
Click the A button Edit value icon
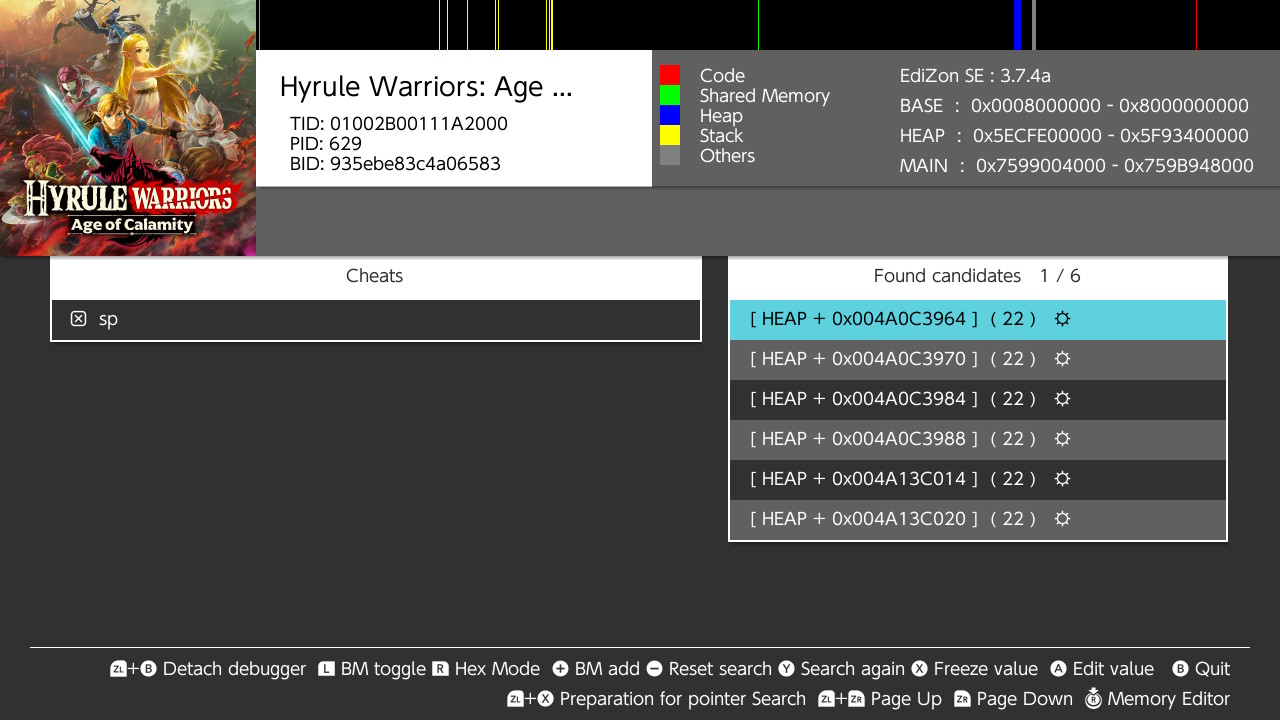(1058, 669)
